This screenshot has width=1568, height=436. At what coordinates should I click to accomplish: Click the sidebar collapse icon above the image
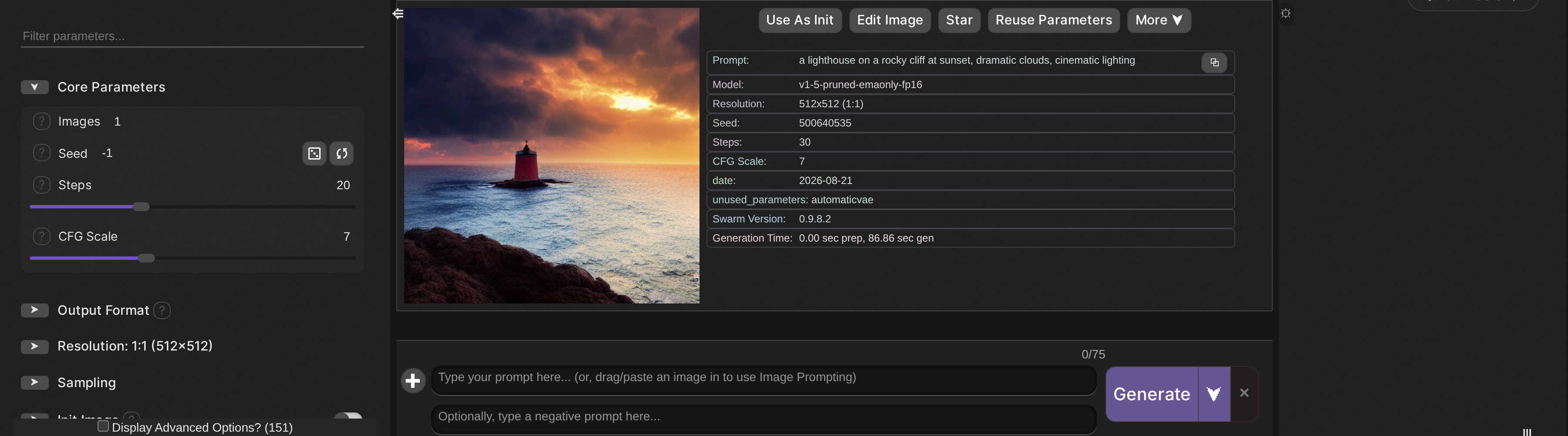[398, 14]
